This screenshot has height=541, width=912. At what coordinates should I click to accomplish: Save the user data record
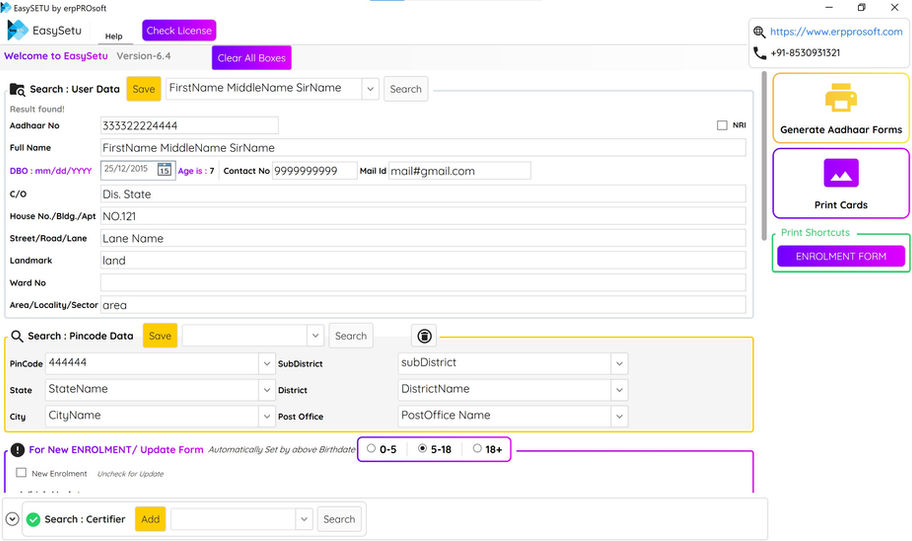[144, 89]
